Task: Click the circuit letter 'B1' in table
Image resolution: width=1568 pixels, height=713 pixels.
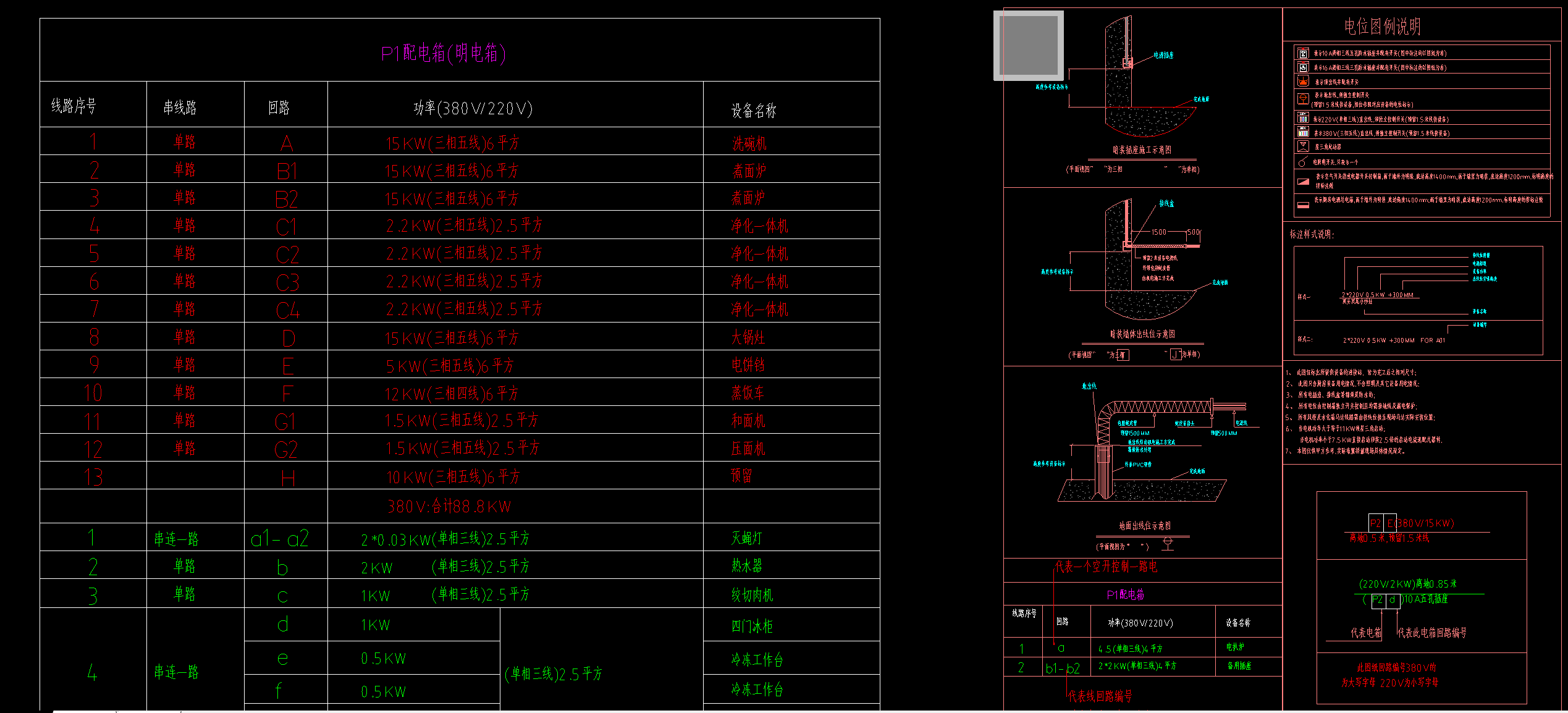Action: click(x=287, y=171)
